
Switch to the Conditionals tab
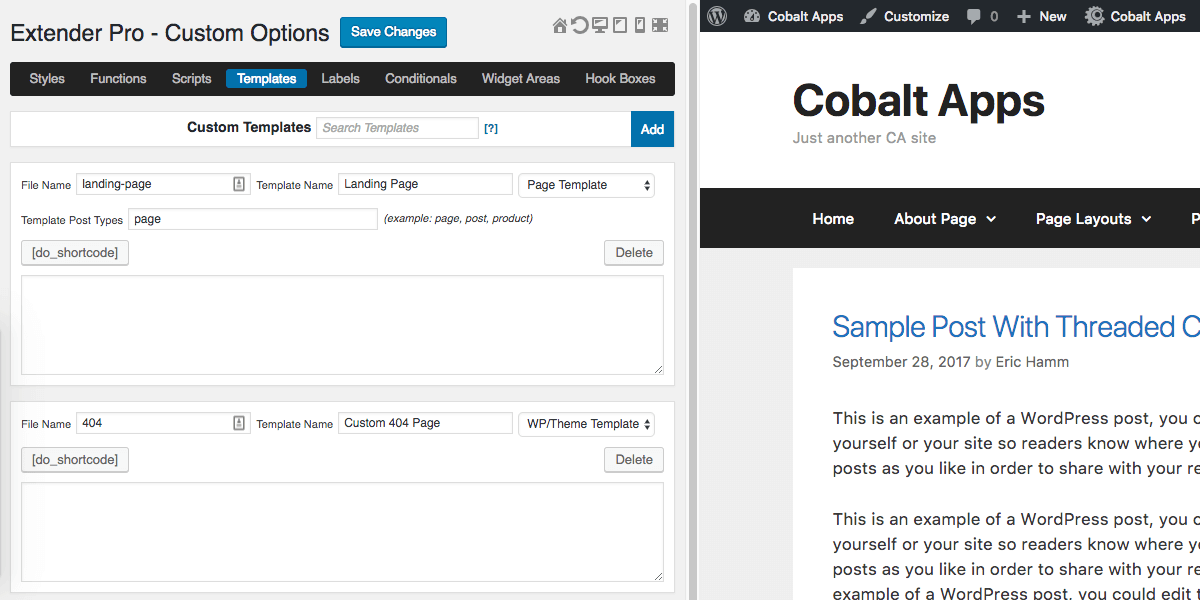click(x=421, y=79)
